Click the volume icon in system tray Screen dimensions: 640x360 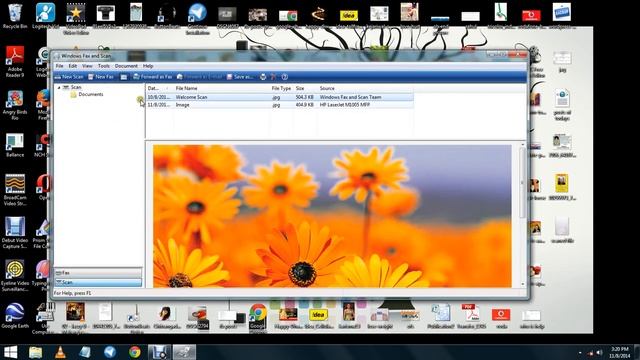[x=599, y=352]
